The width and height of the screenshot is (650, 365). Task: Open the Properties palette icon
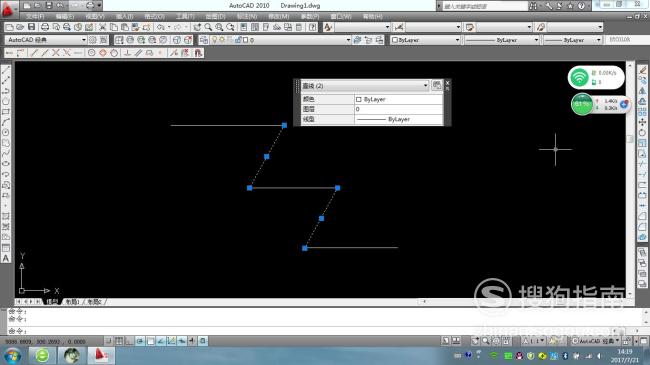click(244, 27)
